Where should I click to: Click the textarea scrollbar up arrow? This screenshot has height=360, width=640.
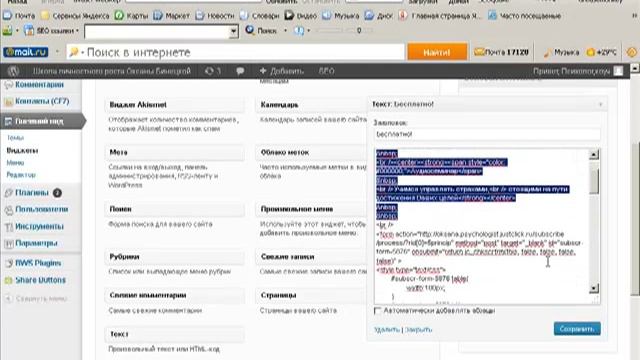[x=594, y=154]
